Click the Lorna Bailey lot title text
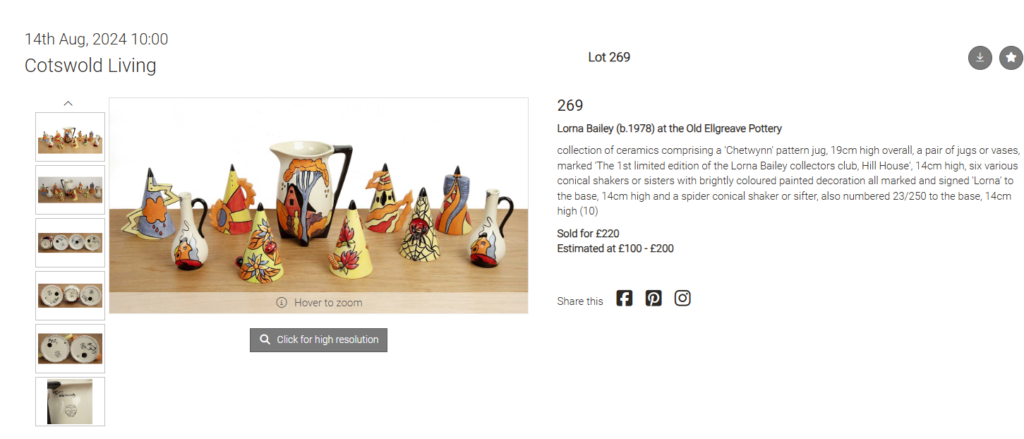The image size is (1024, 439). [x=669, y=128]
